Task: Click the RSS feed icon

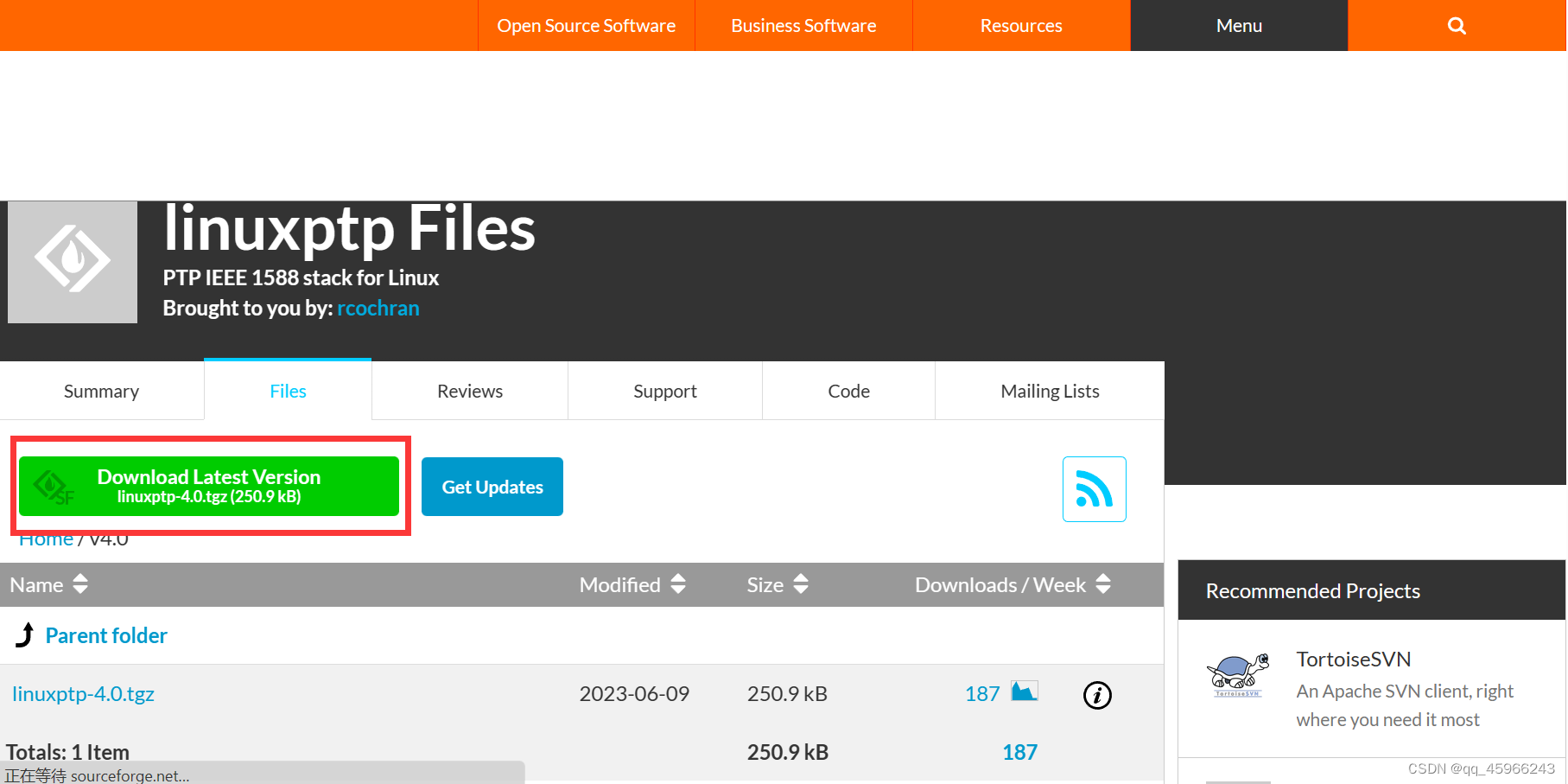Action: tap(1094, 489)
